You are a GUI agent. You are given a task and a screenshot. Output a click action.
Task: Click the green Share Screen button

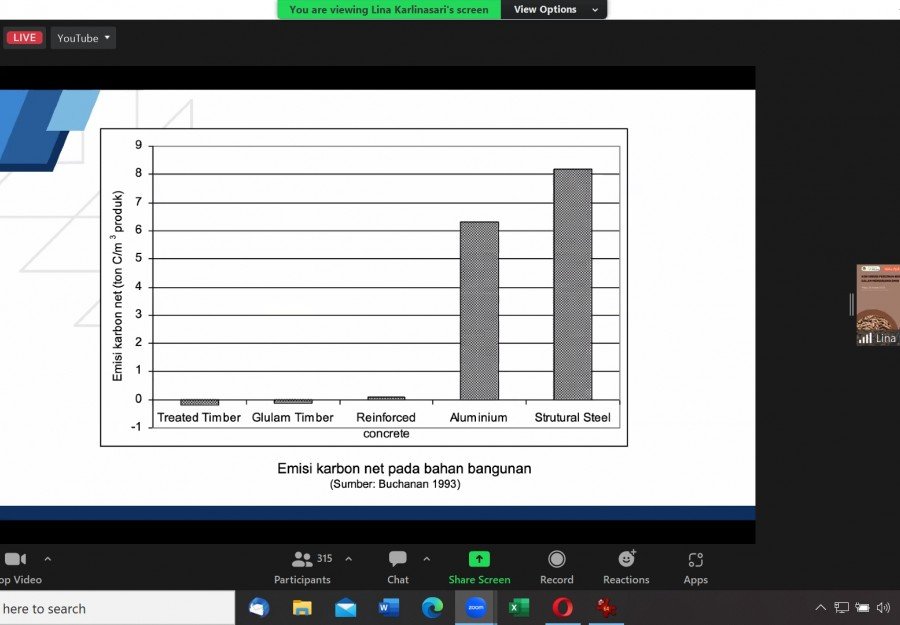(x=479, y=568)
